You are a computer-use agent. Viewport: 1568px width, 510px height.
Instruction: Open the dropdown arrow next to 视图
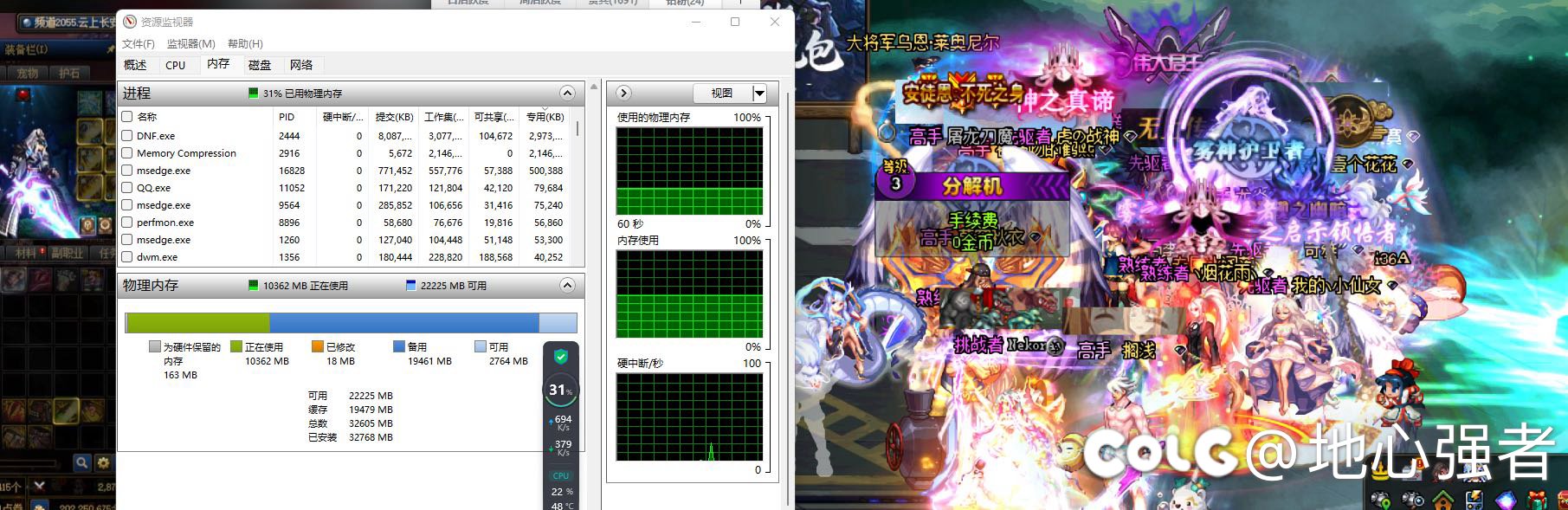(x=759, y=94)
